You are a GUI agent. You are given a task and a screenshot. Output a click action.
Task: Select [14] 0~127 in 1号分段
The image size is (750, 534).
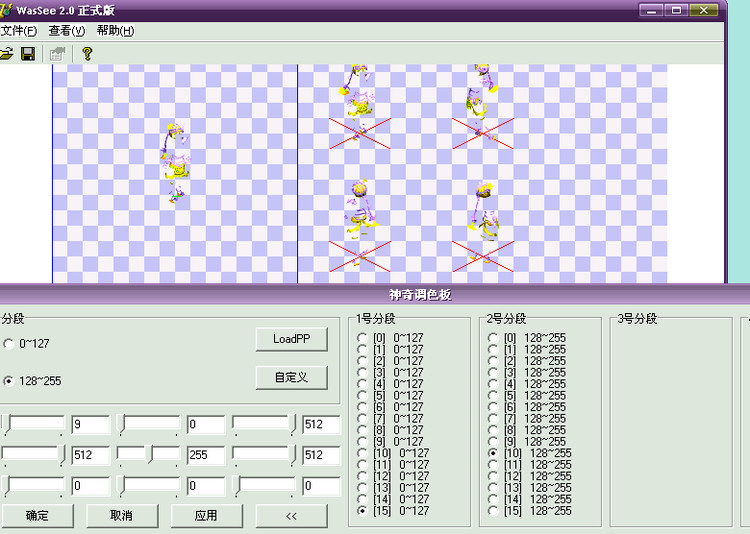coord(393,499)
